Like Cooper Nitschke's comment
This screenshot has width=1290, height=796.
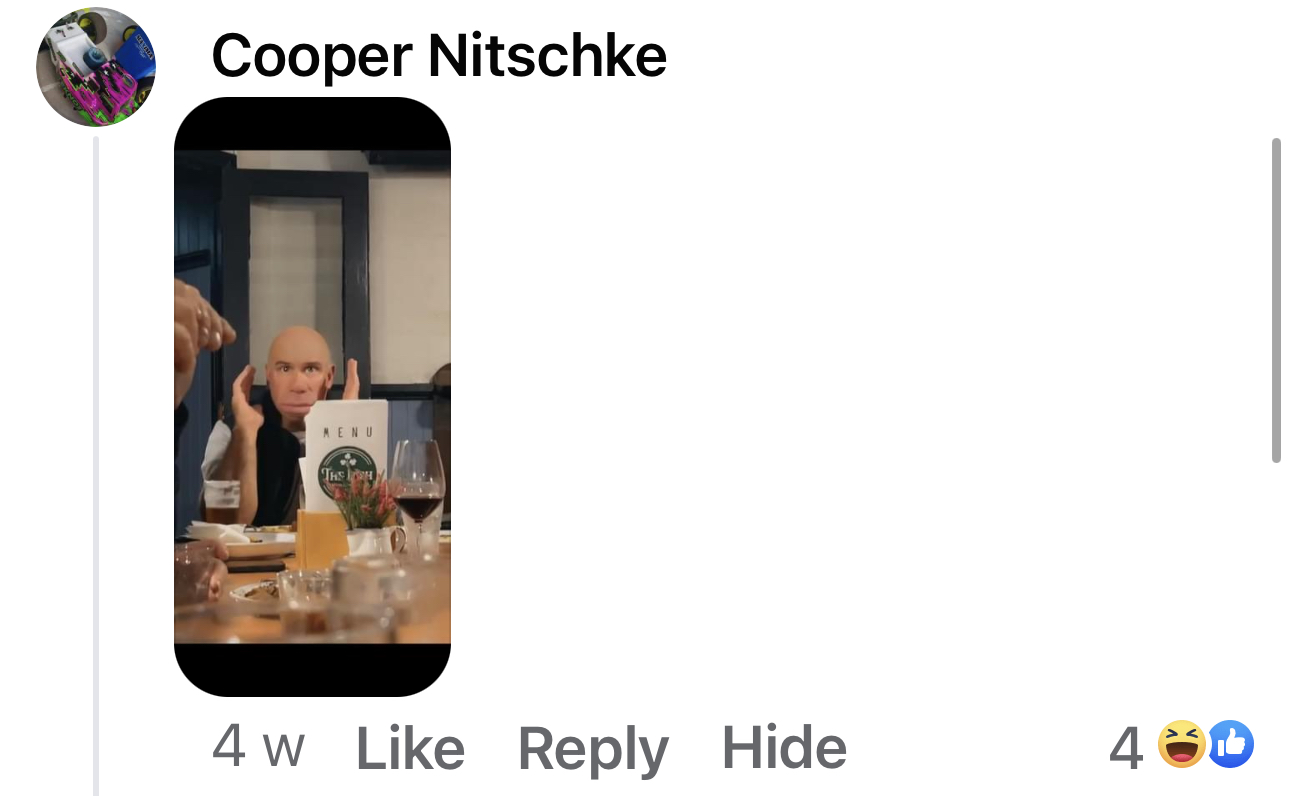coord(410,748)
